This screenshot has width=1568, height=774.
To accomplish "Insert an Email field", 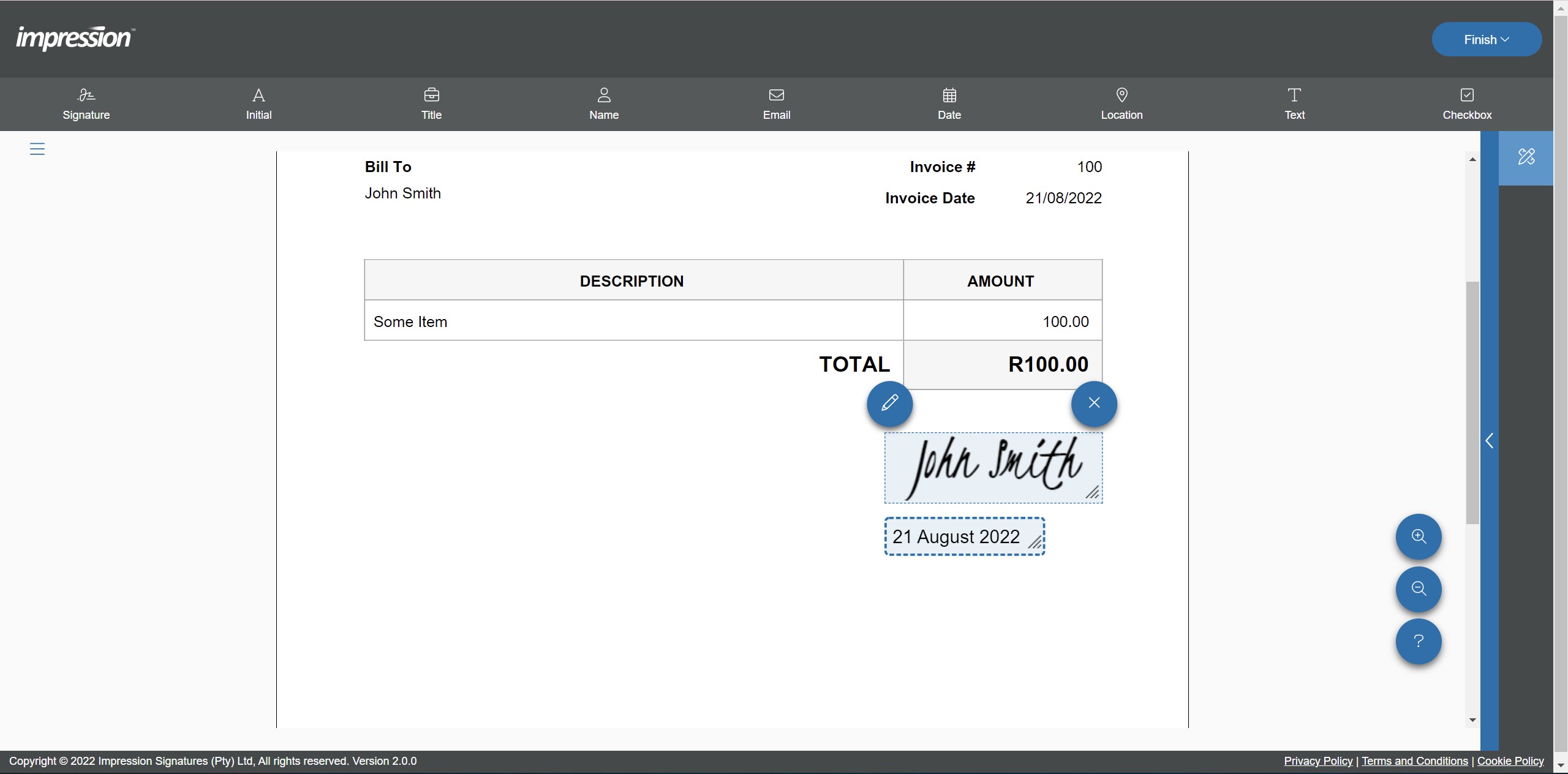I will tap(776, 104).
